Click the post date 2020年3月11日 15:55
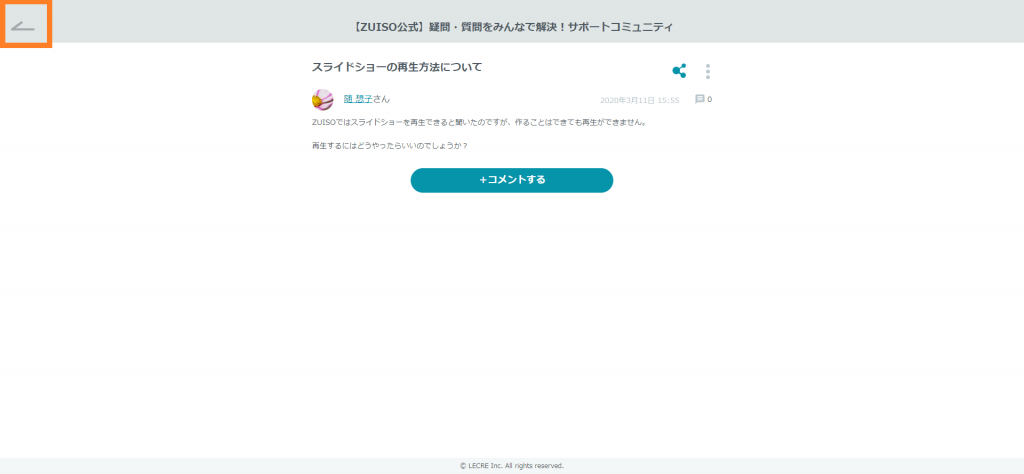The width and height of the screenshot is (1024, 474). [639, 100]
